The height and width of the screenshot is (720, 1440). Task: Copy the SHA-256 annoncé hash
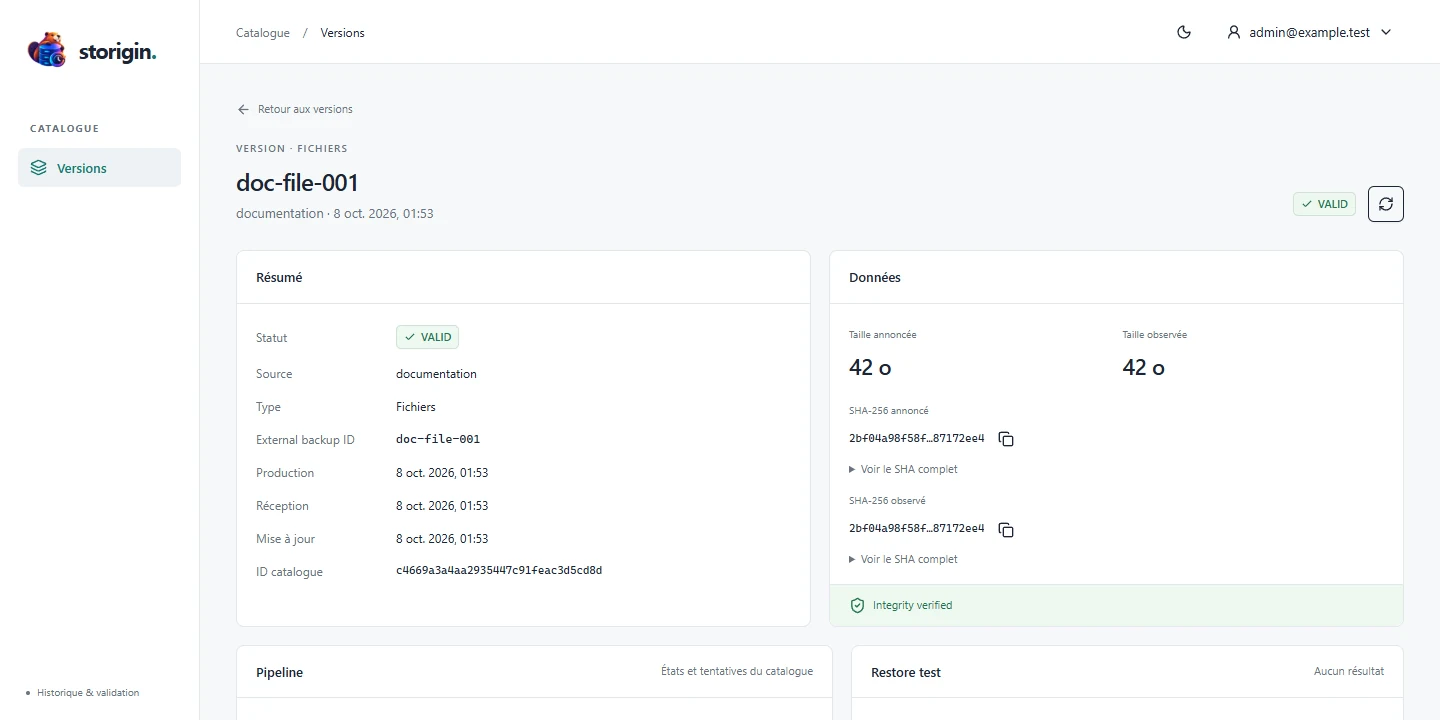point(1006,439)
